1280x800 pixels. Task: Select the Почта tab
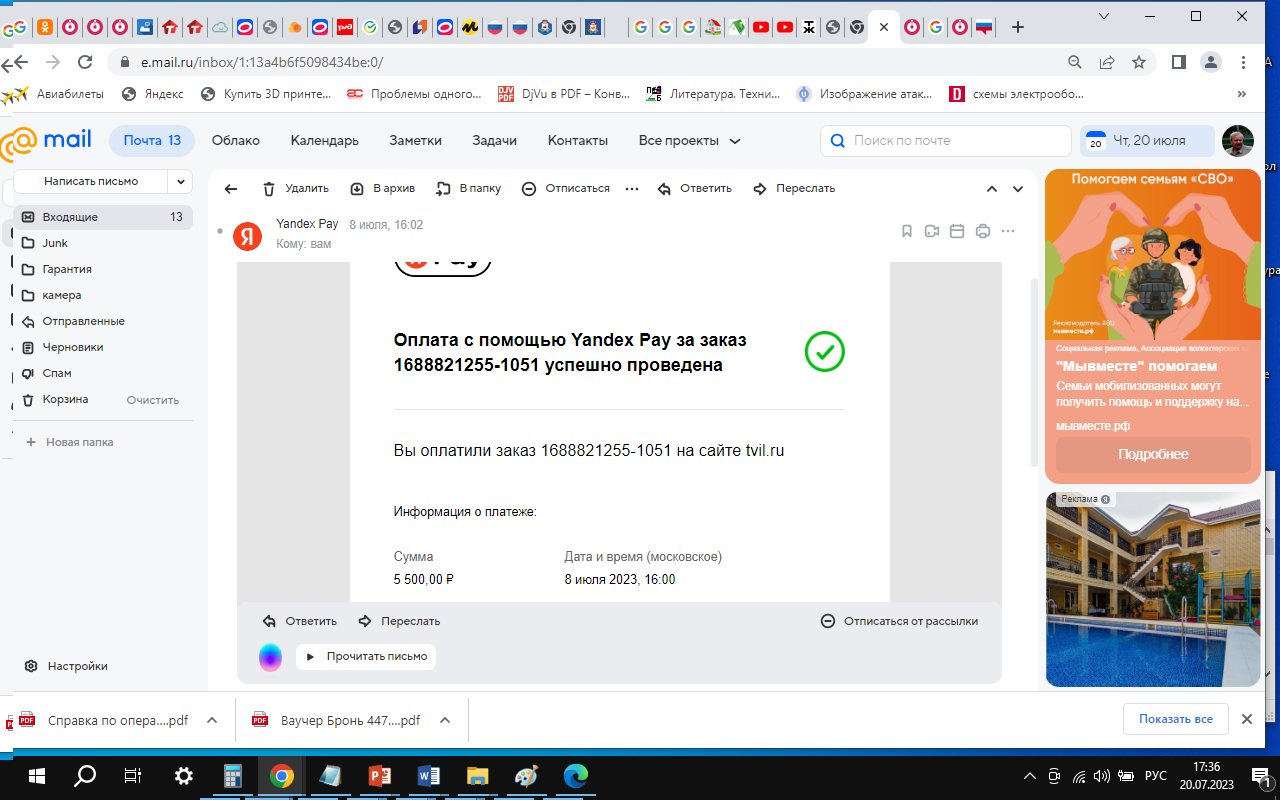pos(152,141)
